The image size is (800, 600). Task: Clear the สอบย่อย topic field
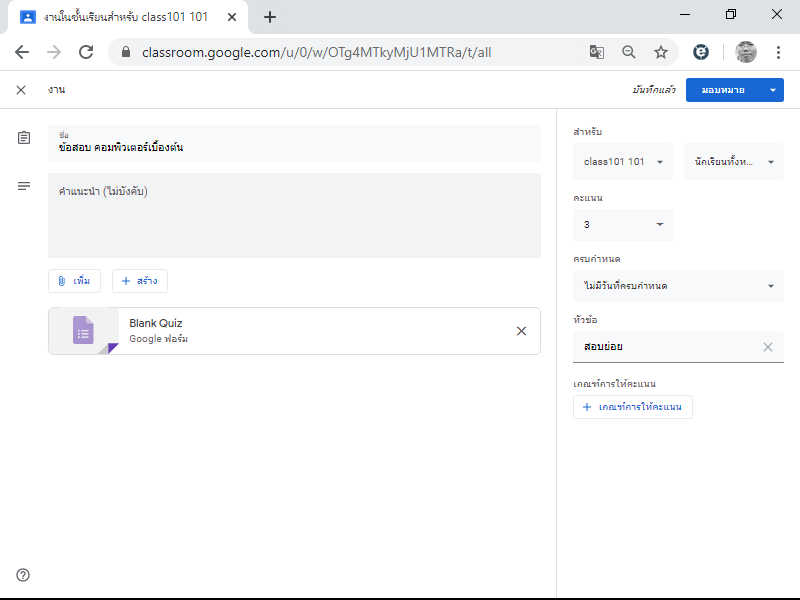click(x=768, y=347)
